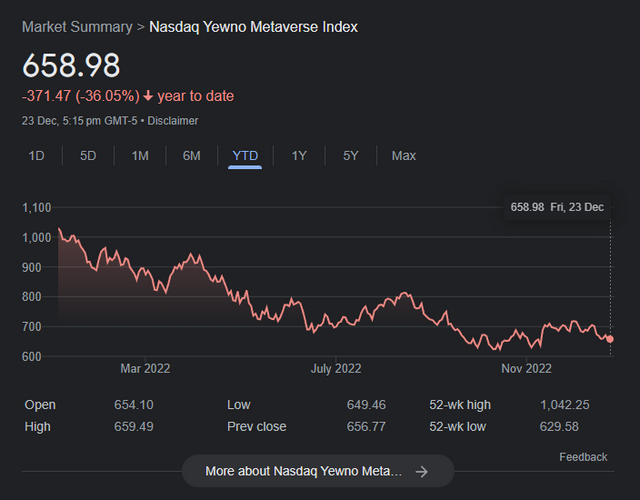Click the active YTD range tab
Image resolution: width=640 pixels, height=500 pixels.
coord(245,156)
